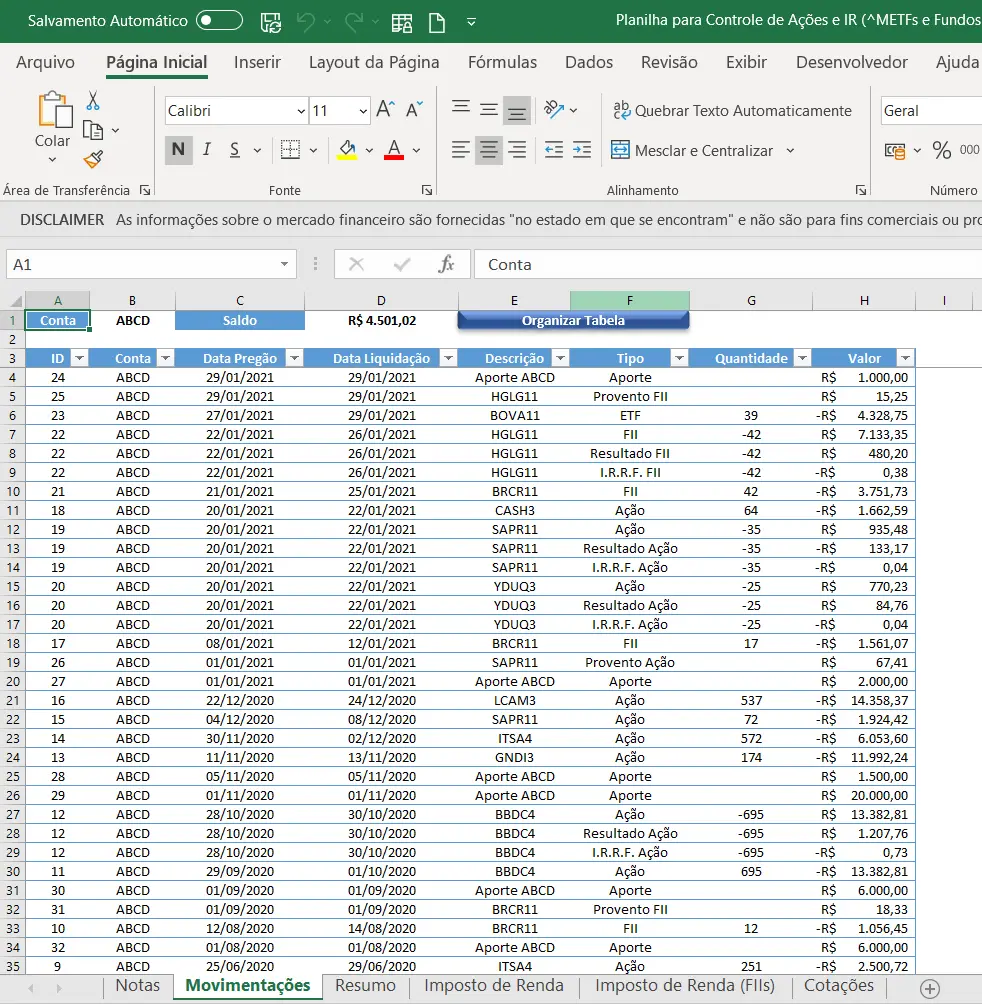Click the table icon in quick access toolbar
Viewport: 982px width, 1004px height.
point(401,23)
